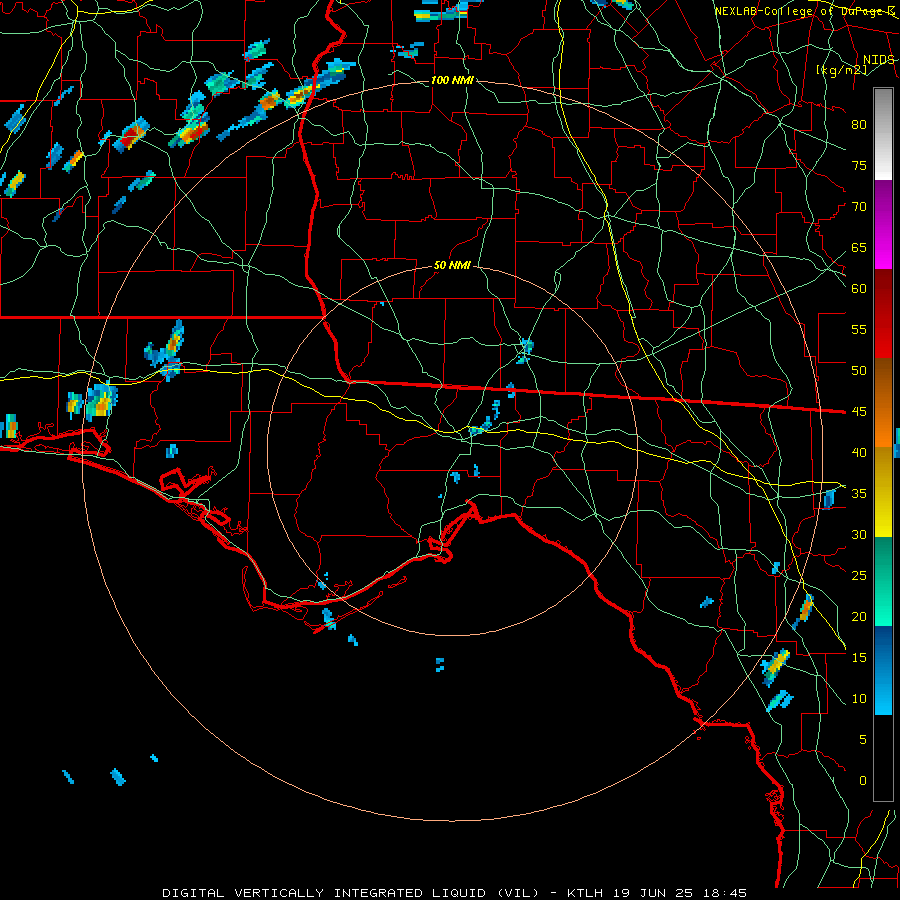This screenshot has height=900, width=900.
Task: Click the NIDS label above the scale
Action: (x=878, y=60)
